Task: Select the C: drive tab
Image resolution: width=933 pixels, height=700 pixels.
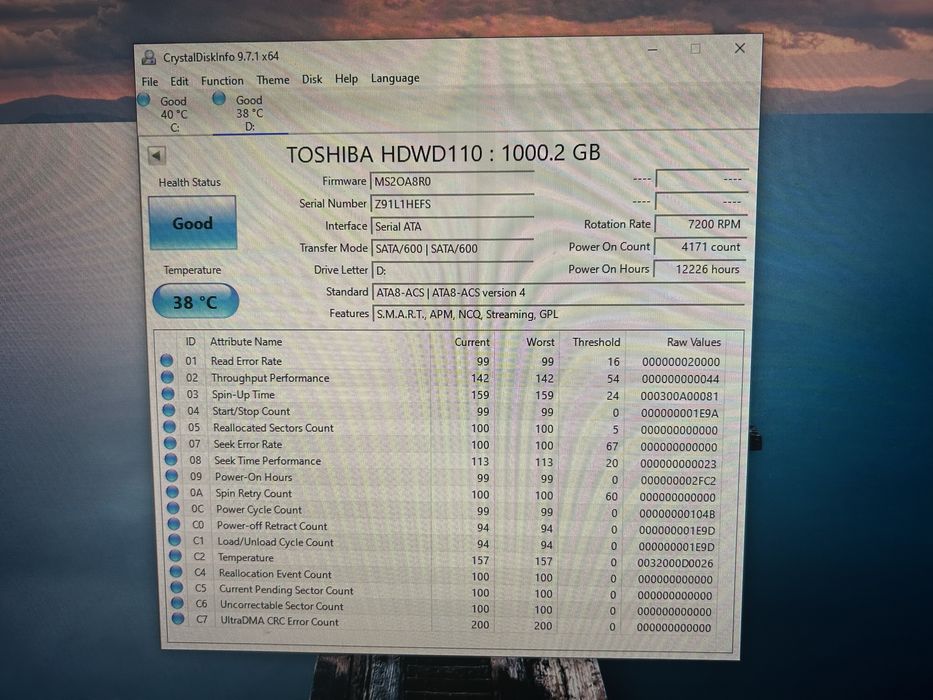Action: tap(173, 114)
